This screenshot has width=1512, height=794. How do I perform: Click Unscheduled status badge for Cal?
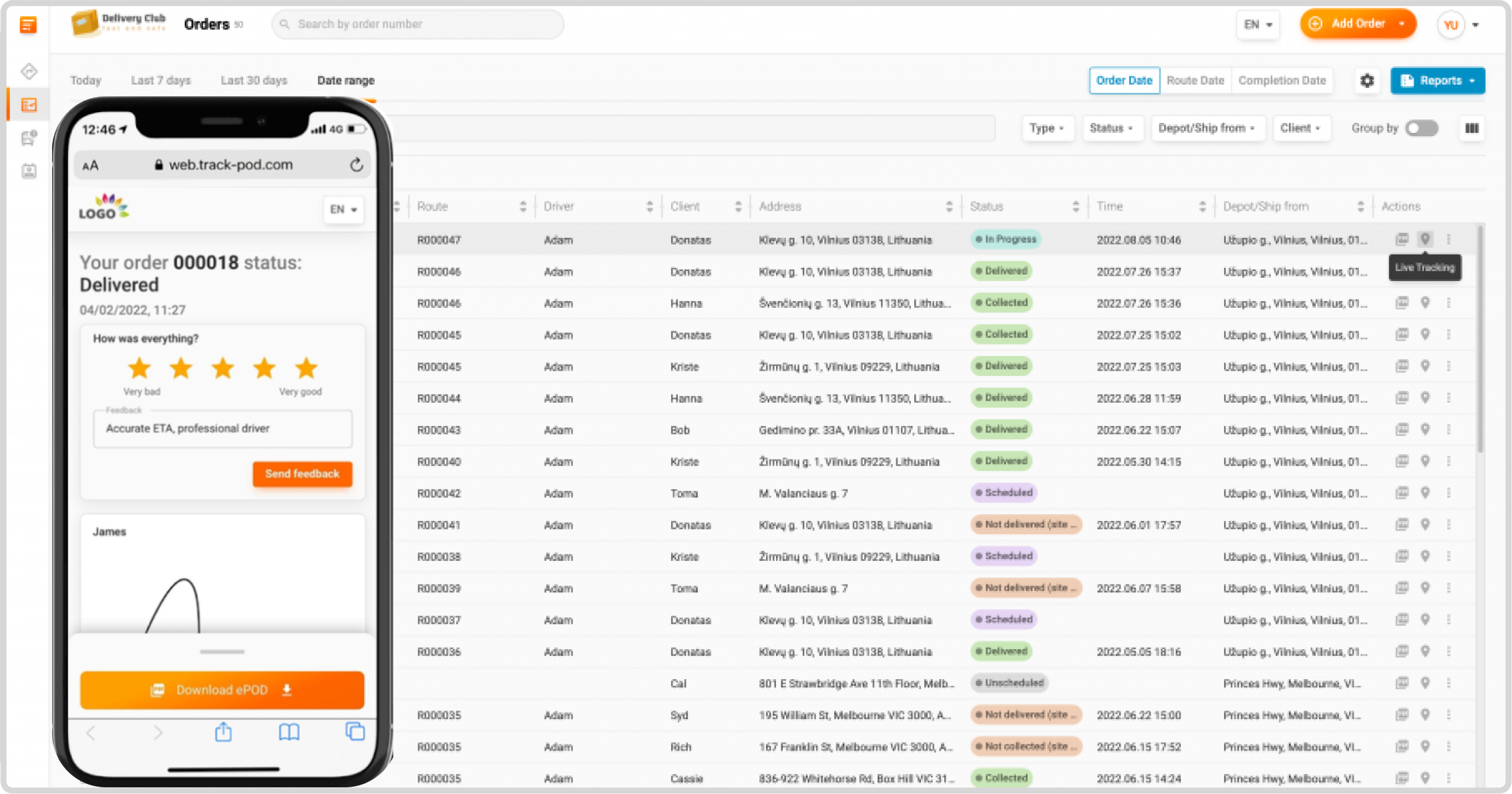click(x=1009, y=682)
